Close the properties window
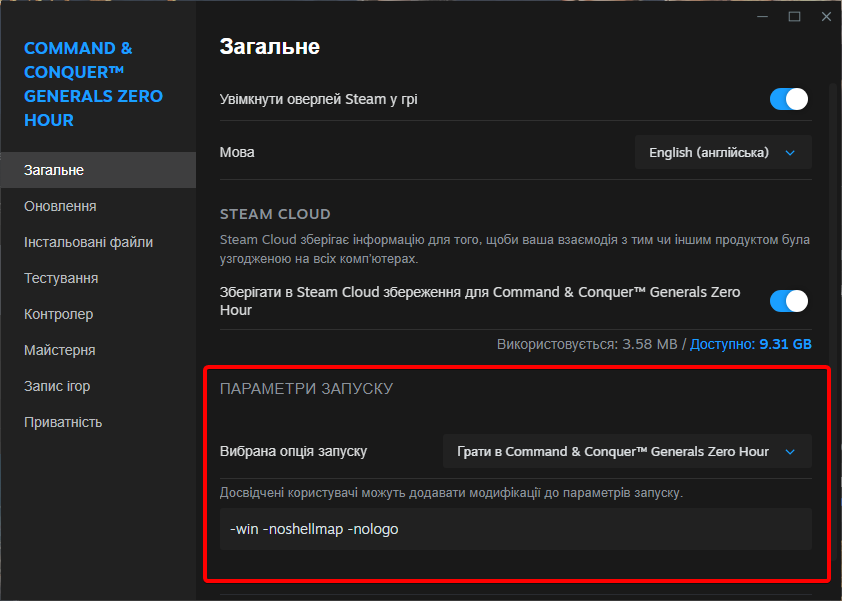The height and width of the screenshot is (601, 842). (x=826, y=17)
